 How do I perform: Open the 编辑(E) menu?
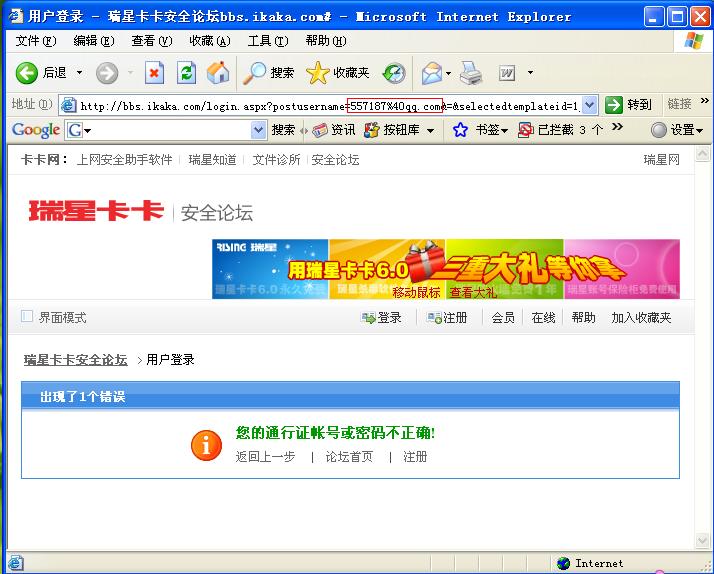(94, 41)
